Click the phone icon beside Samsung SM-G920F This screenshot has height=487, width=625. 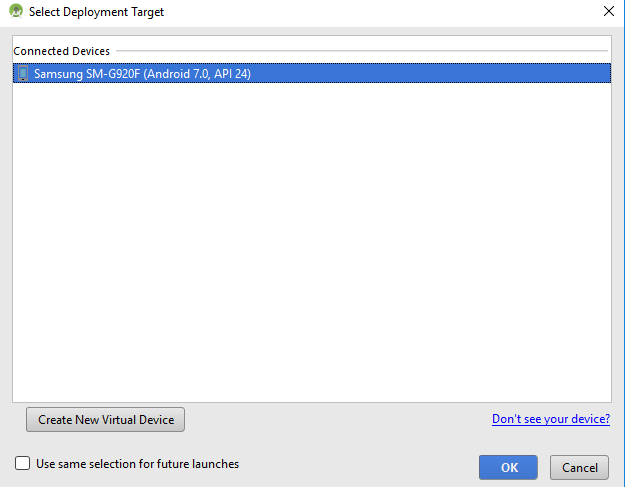[23, 73]
